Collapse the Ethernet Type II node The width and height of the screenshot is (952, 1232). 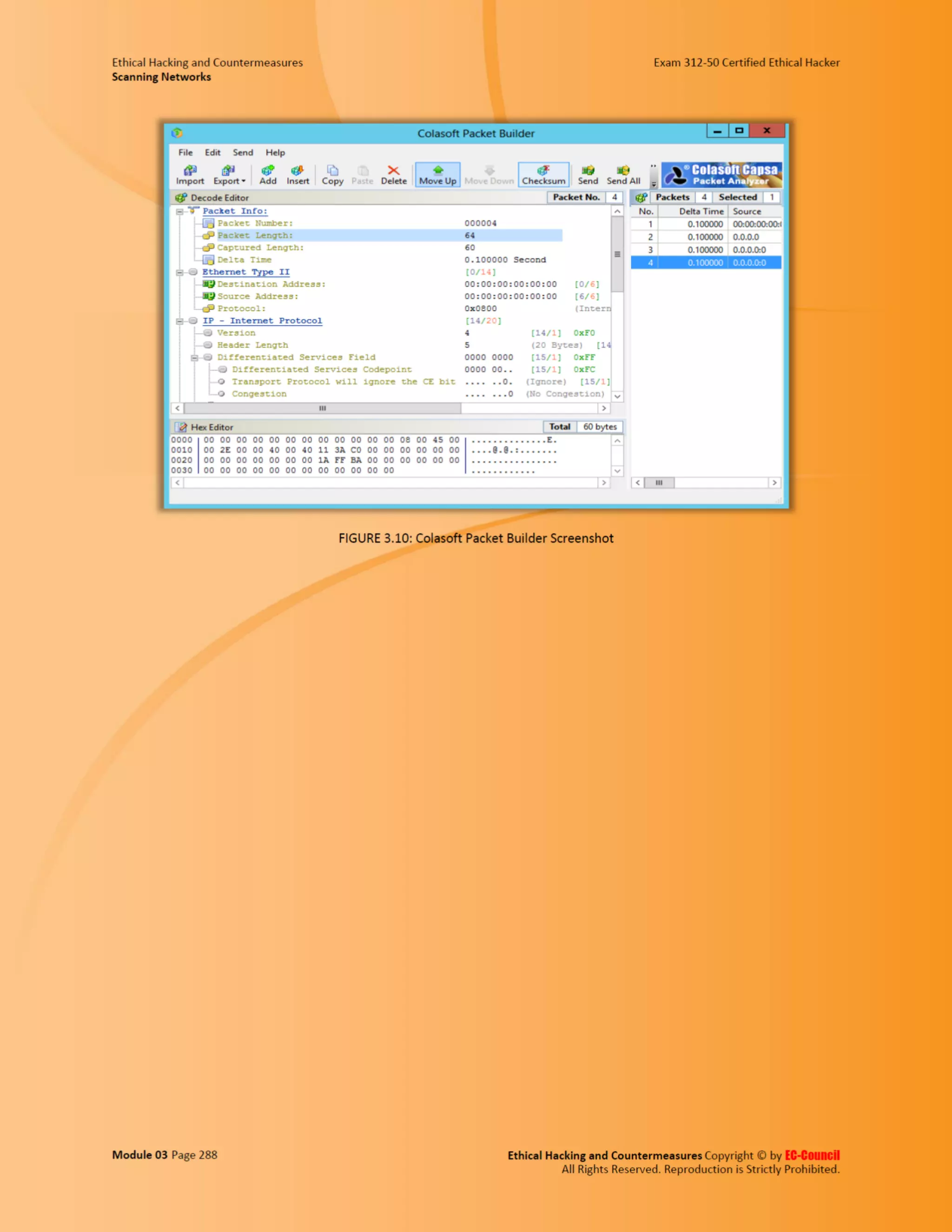point(180,272)
